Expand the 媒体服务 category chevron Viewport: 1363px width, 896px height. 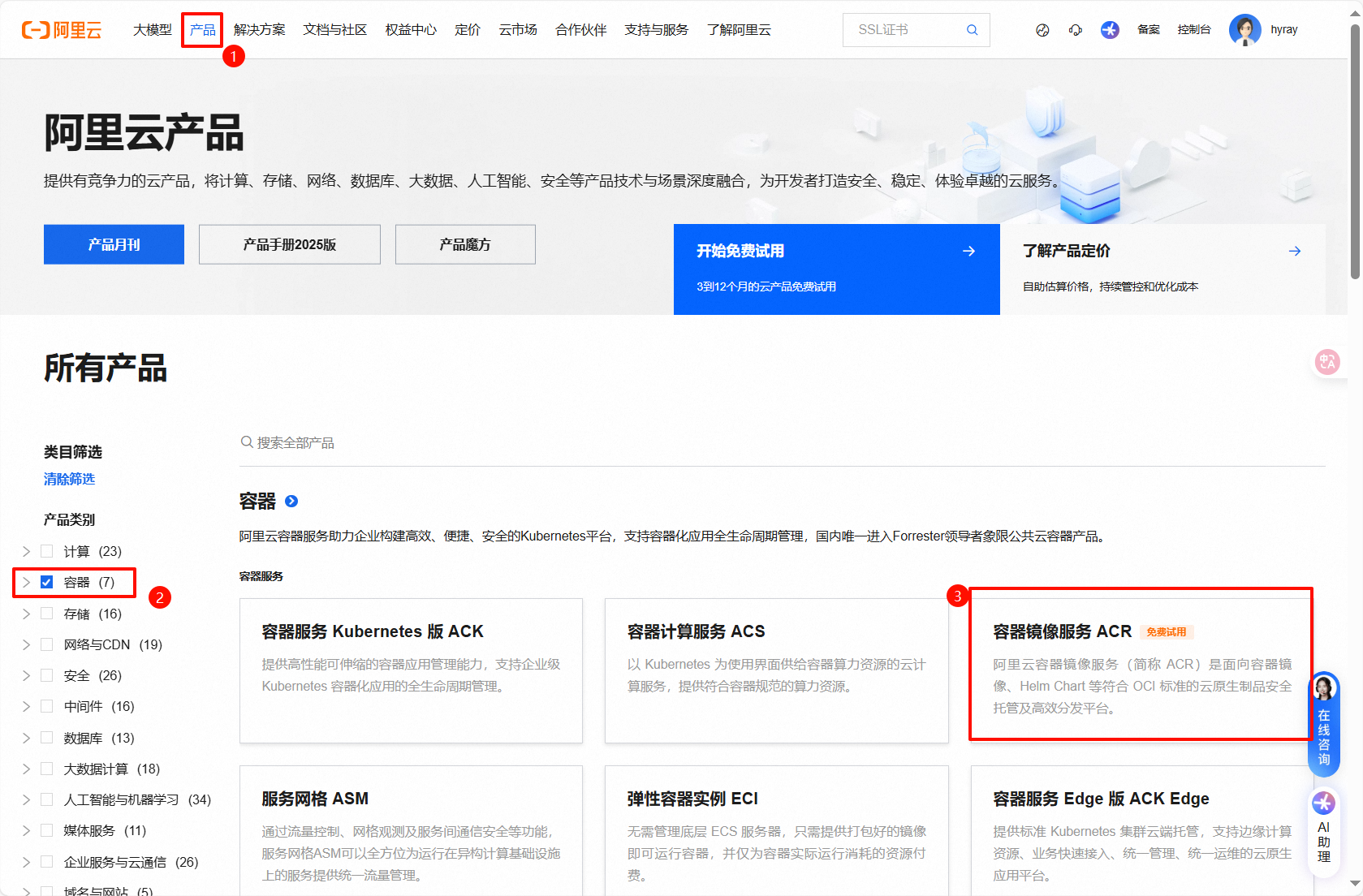click(x=26, y=830)
